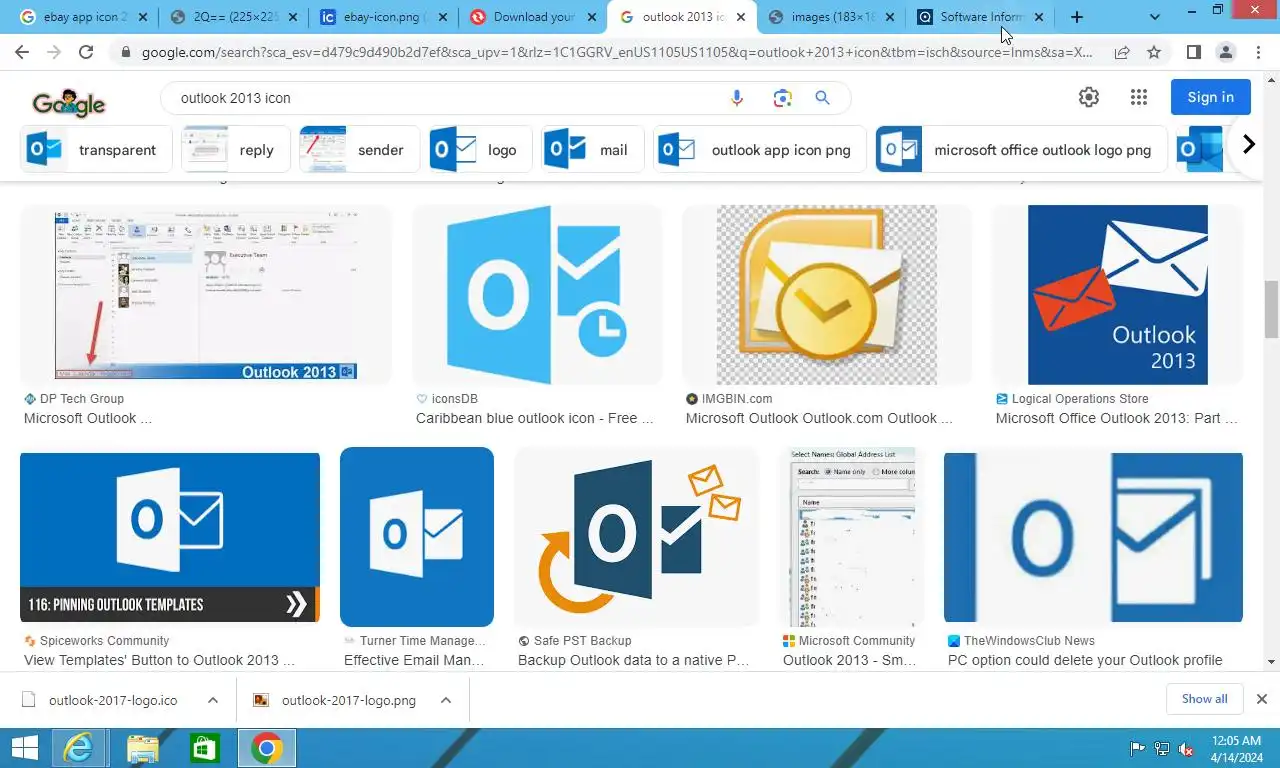Click the Sign in button

(1210, 97)
